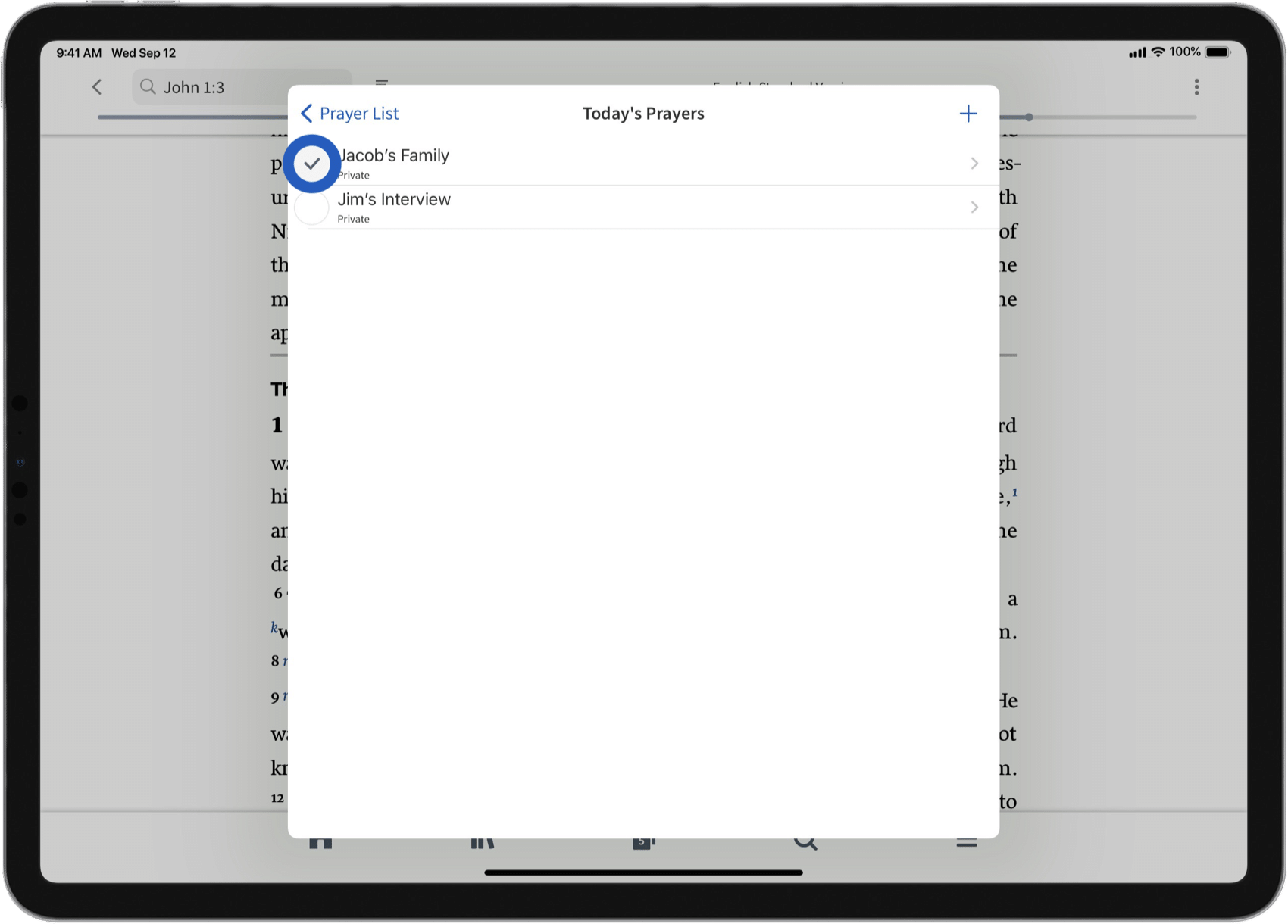Open the home tab in bottom bar
Image resolution: width=1288 pixels, height=924 pixels.
pos(320,843)
